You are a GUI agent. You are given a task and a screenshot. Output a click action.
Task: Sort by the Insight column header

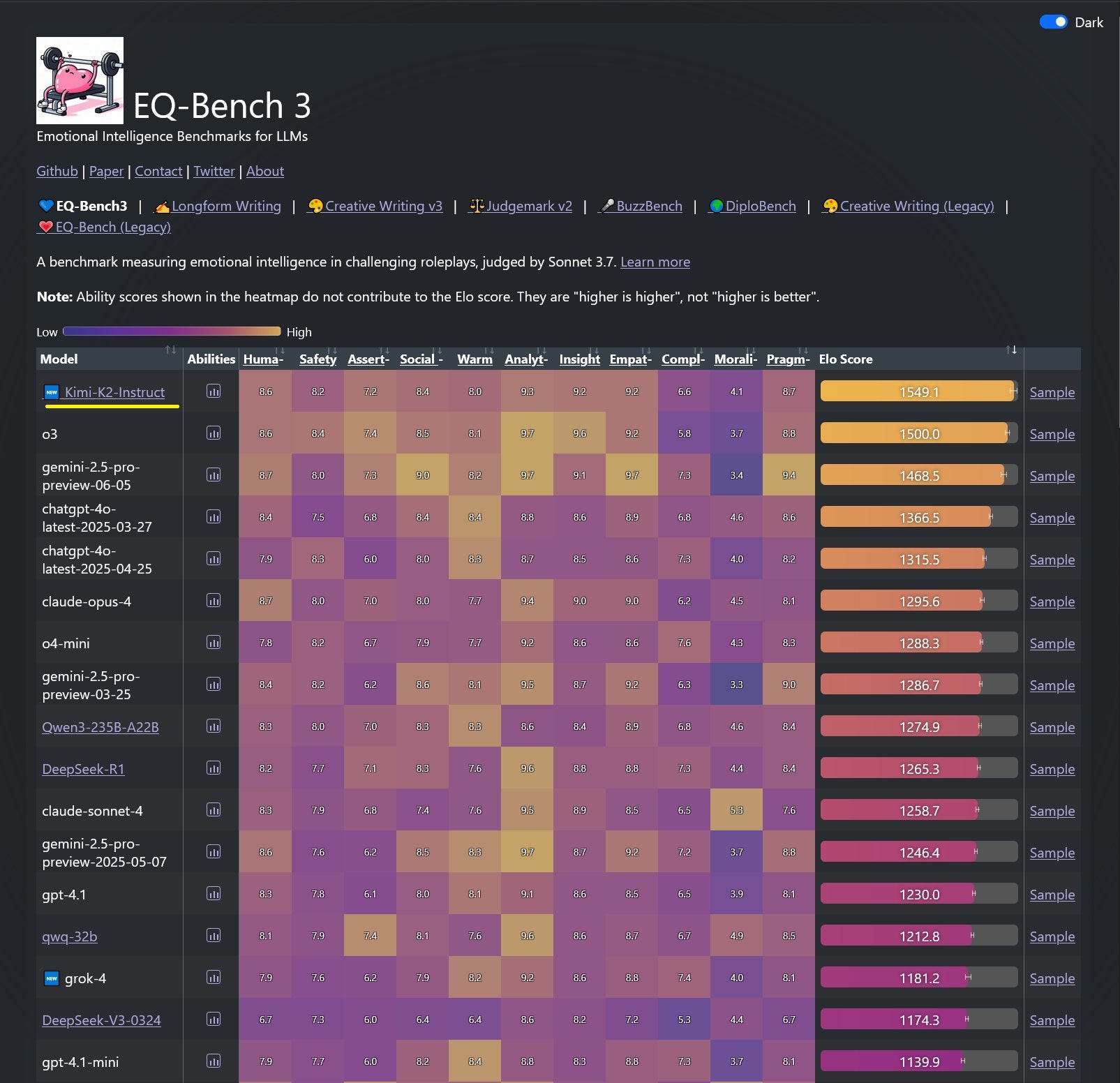579,359
